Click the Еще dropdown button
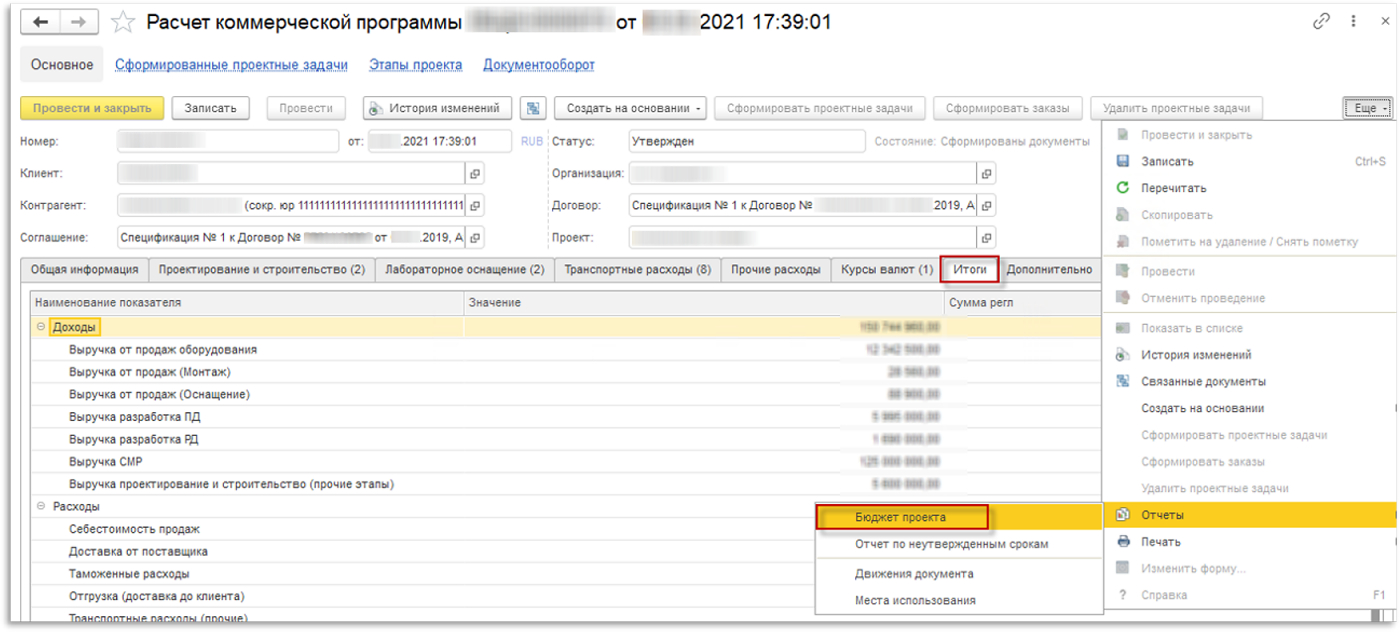This screenshot has width=1400, height=632. [1368, 108]
